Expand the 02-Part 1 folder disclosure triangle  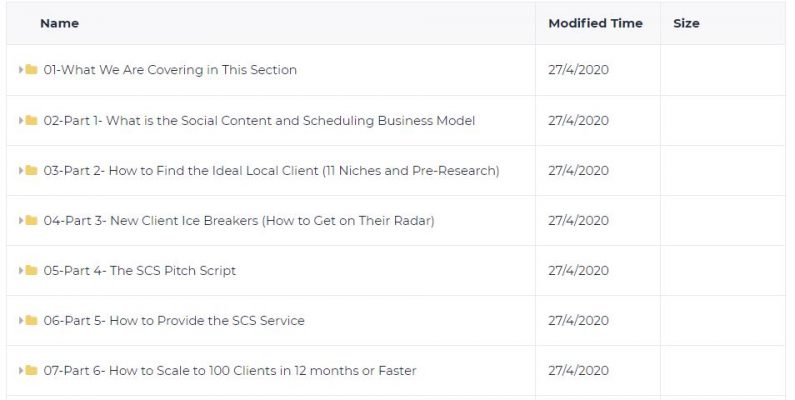21,120
